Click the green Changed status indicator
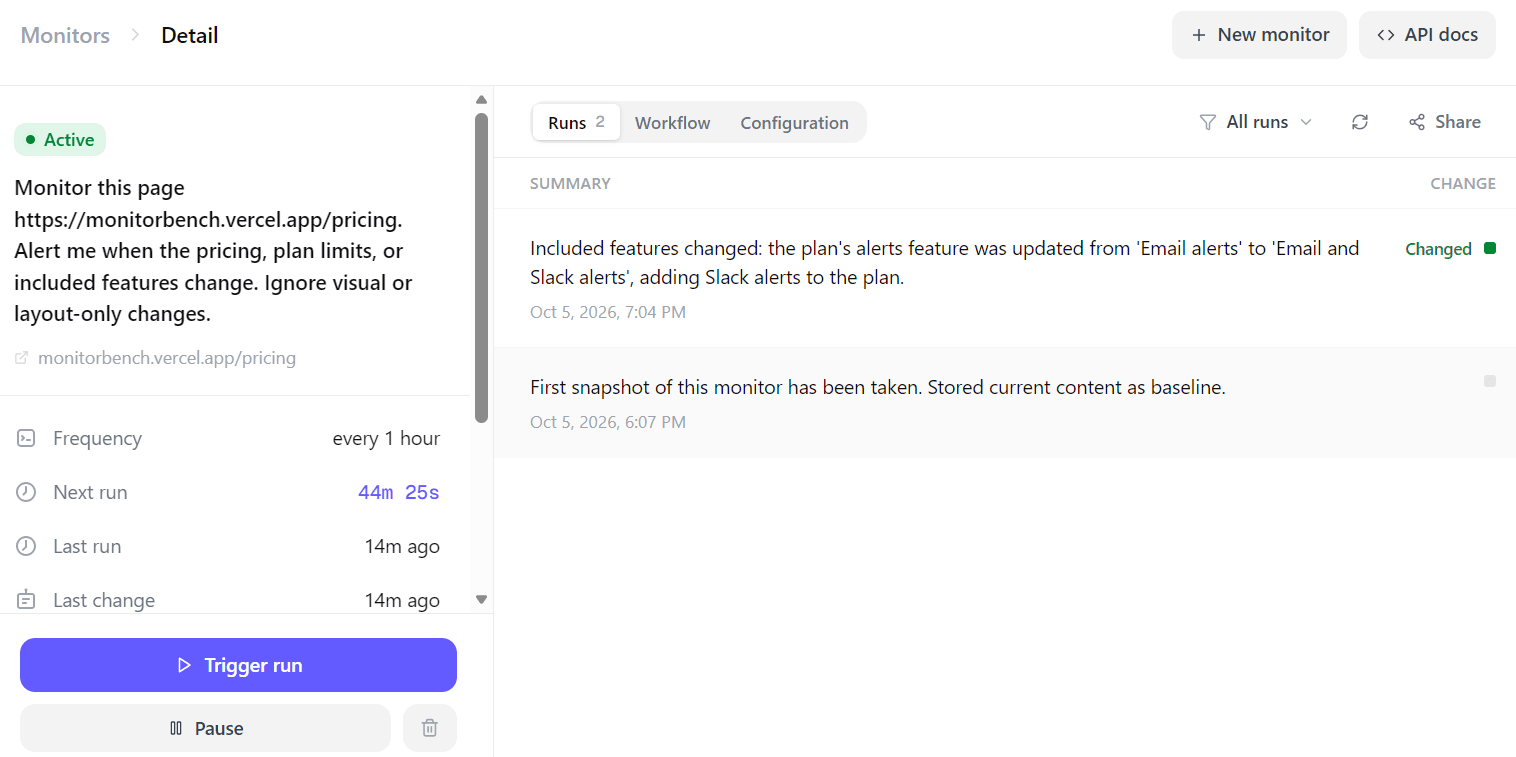This screenshot has height=757, width=1516. pos(1490,248)
